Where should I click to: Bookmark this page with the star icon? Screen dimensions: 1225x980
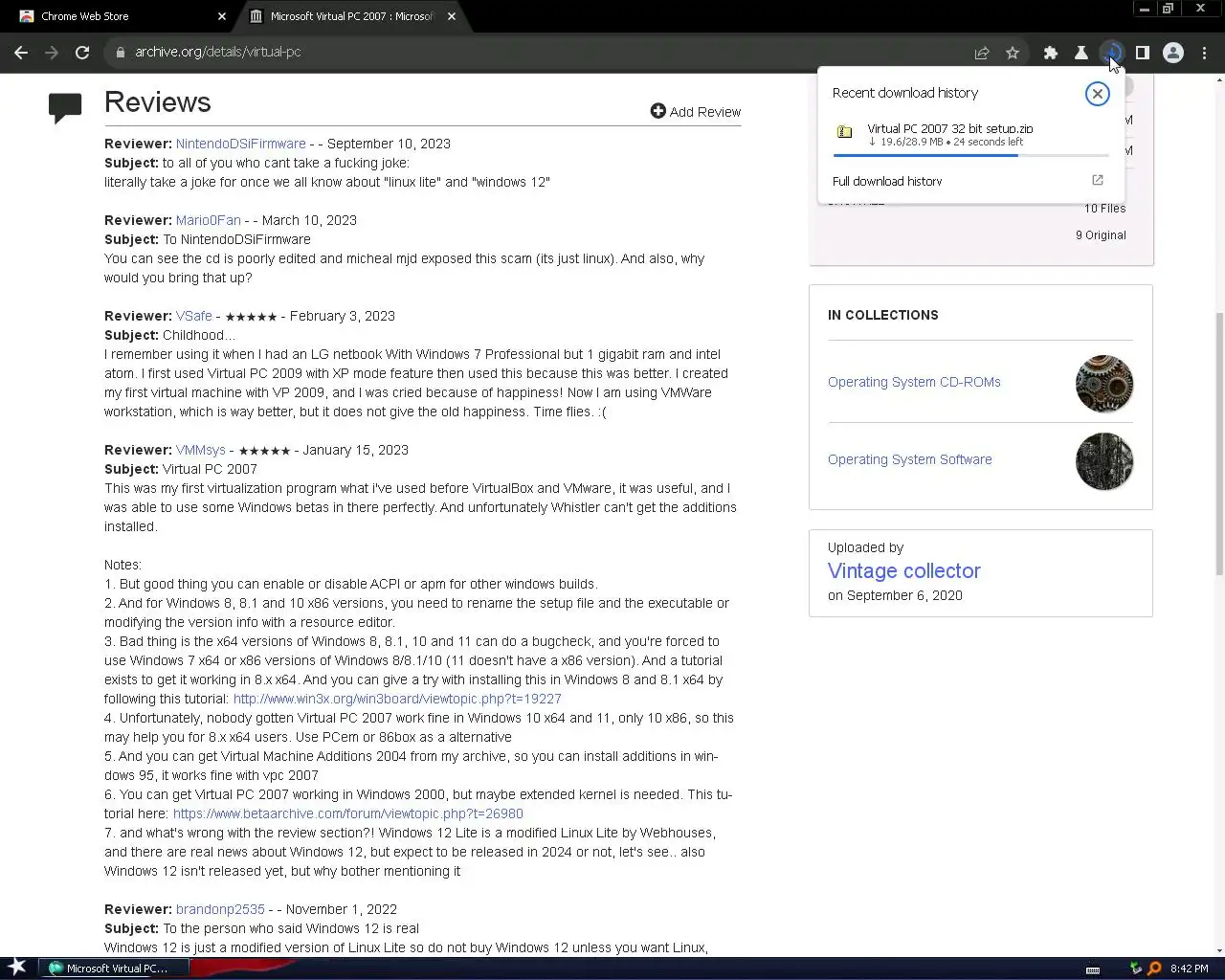point(1013,53)
